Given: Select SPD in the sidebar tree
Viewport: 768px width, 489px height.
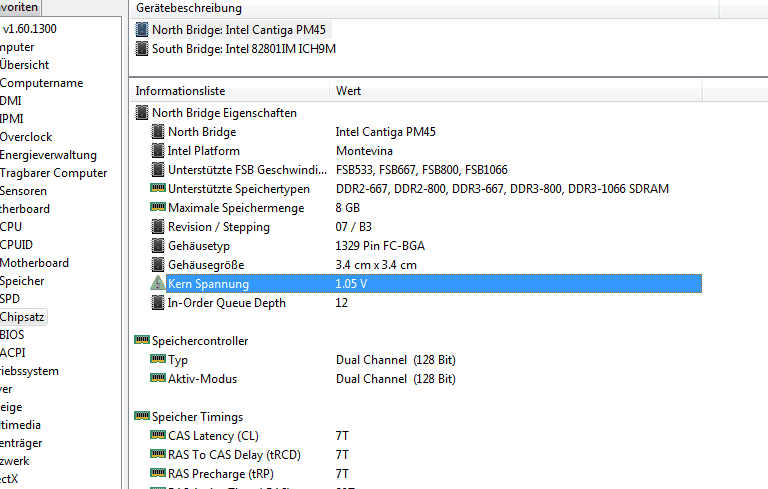Looking at the screenshot, I should [10, 299].
